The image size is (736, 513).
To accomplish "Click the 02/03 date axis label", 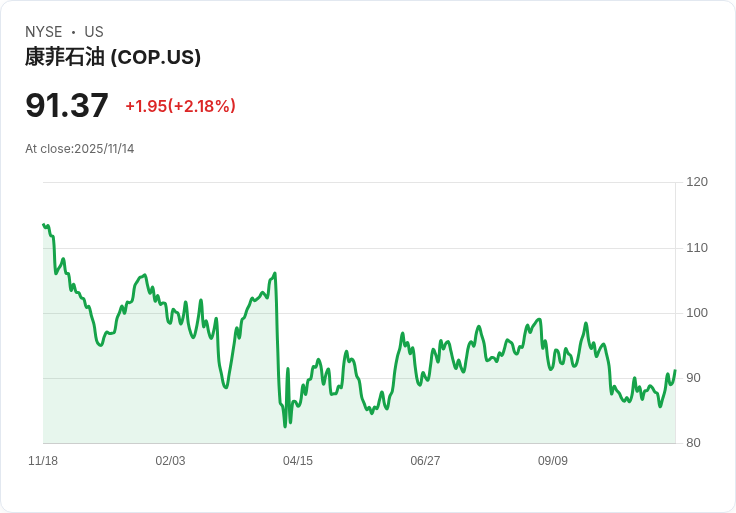I will click(170, 461).
